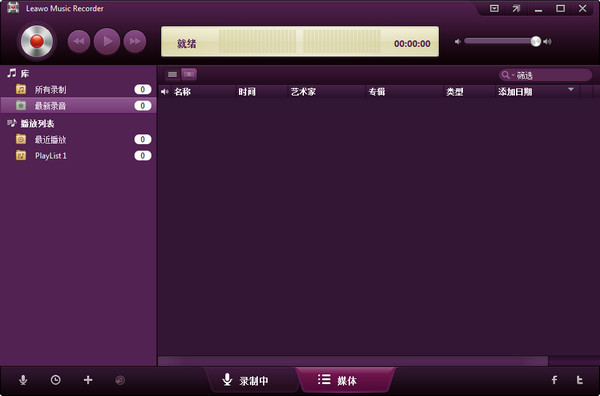Click the 库 section header

(x=18, y=73)
